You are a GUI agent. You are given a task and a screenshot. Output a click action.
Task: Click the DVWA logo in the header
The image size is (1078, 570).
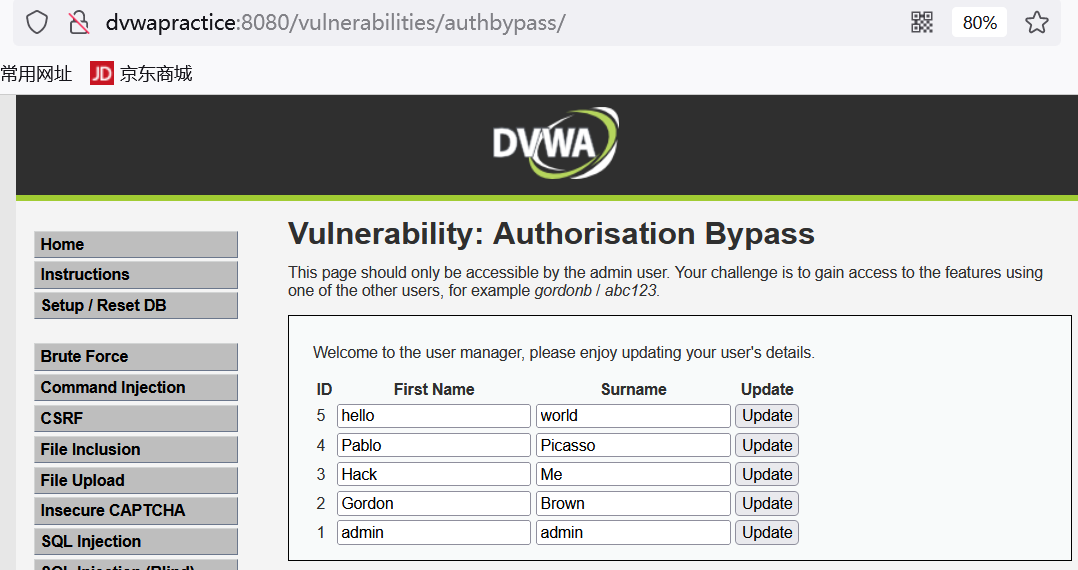(x=555, y=143)
